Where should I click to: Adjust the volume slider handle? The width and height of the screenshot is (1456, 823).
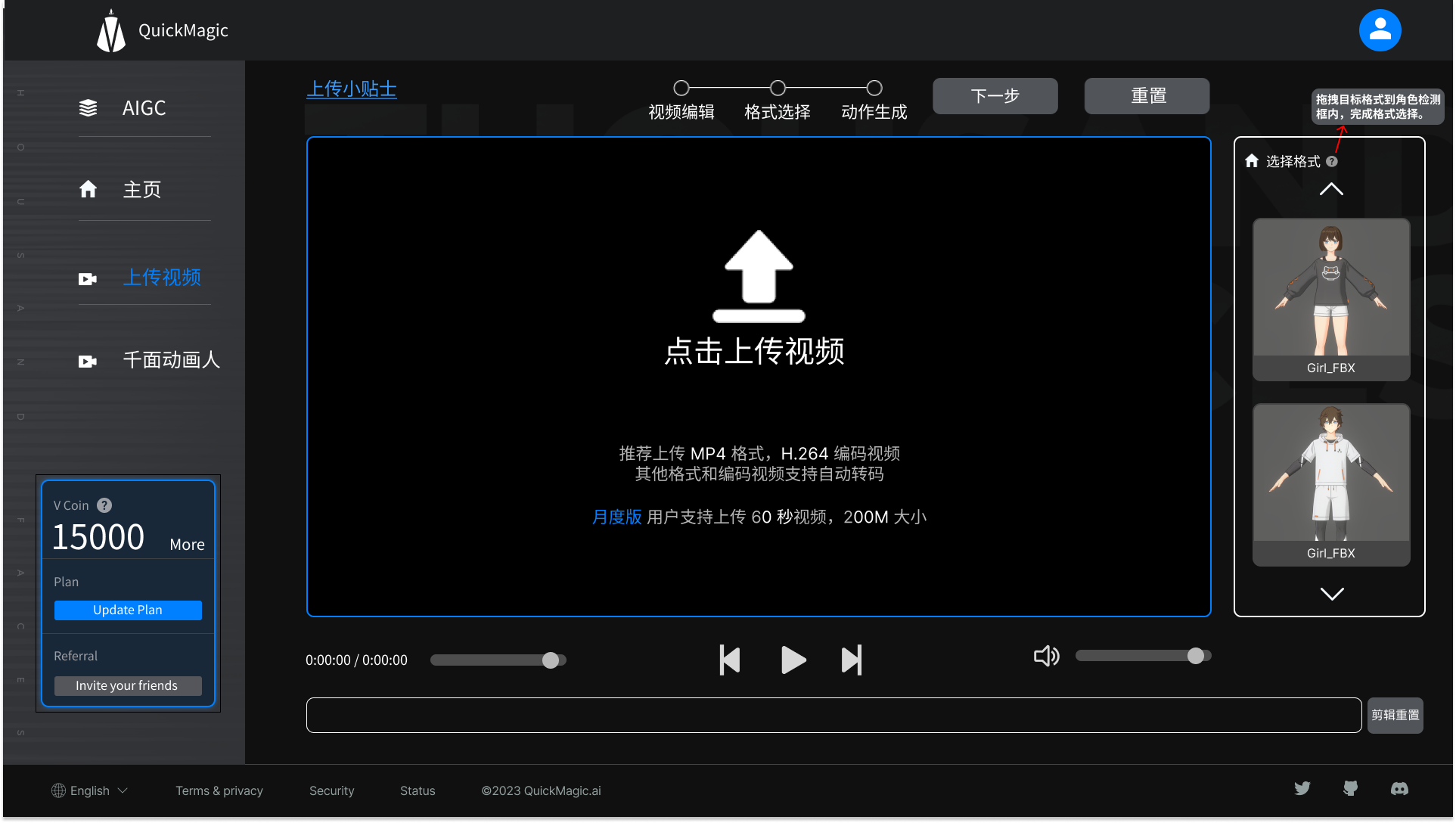(x=1195, y=656)
